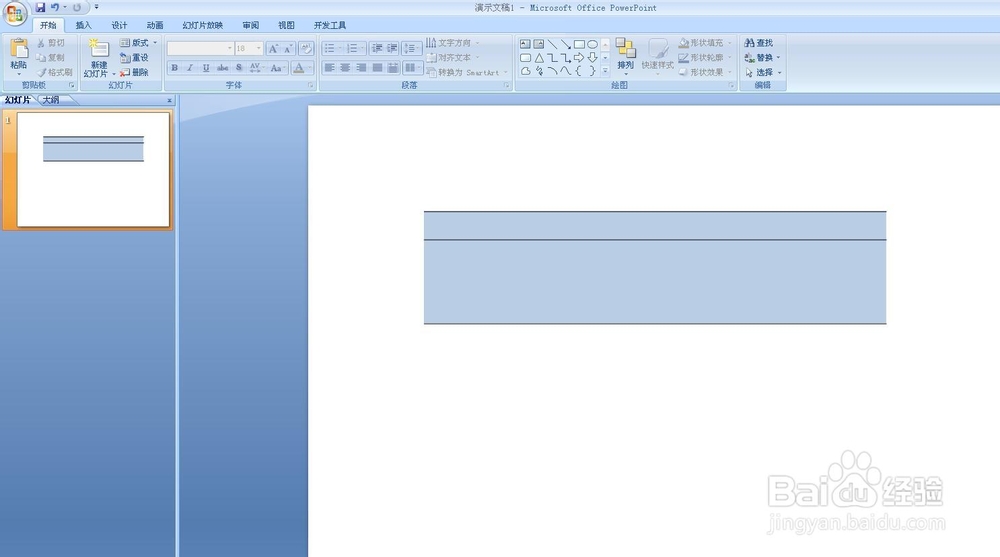Click the 粘贴 paste icon
The image size is (1000, 557).
(19, 49)
